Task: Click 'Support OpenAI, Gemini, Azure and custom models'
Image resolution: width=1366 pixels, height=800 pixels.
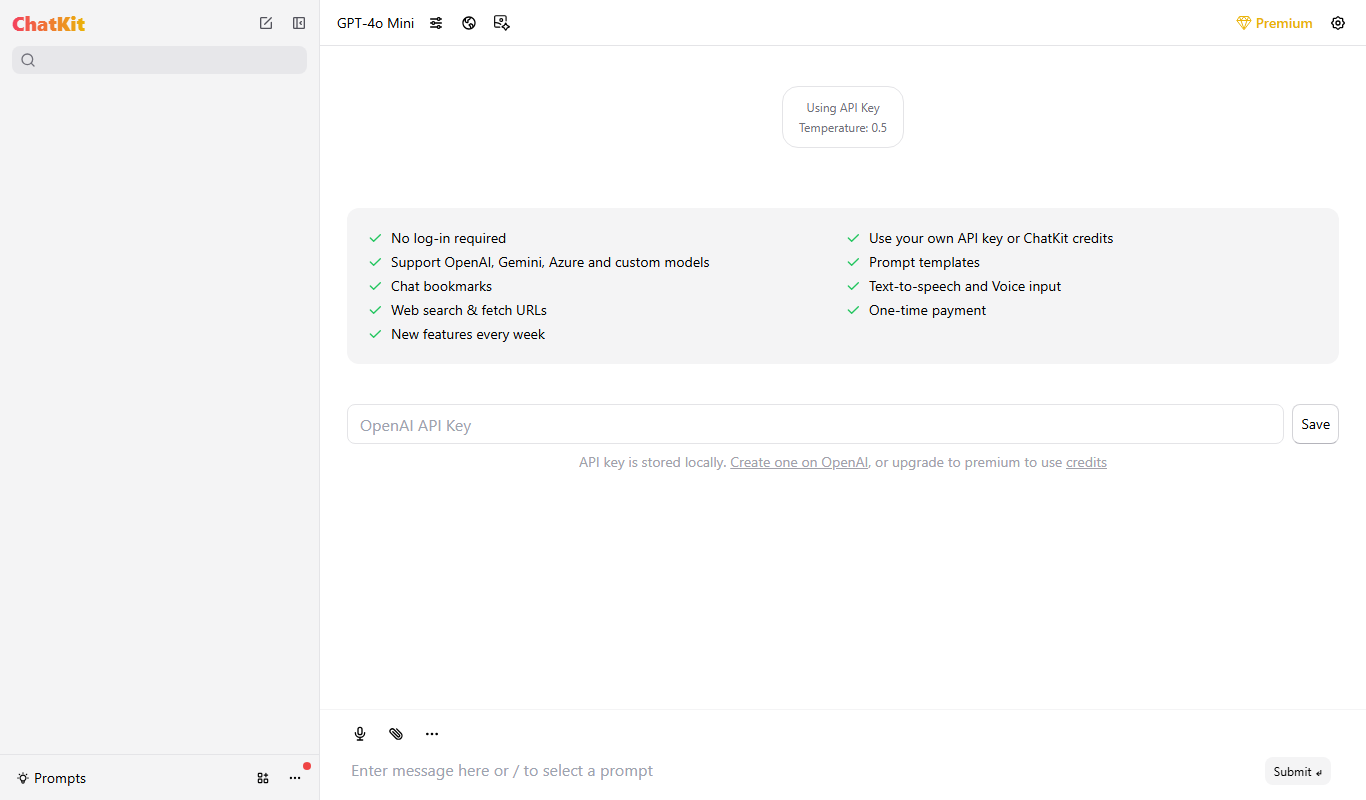Action: click(550, 262)
